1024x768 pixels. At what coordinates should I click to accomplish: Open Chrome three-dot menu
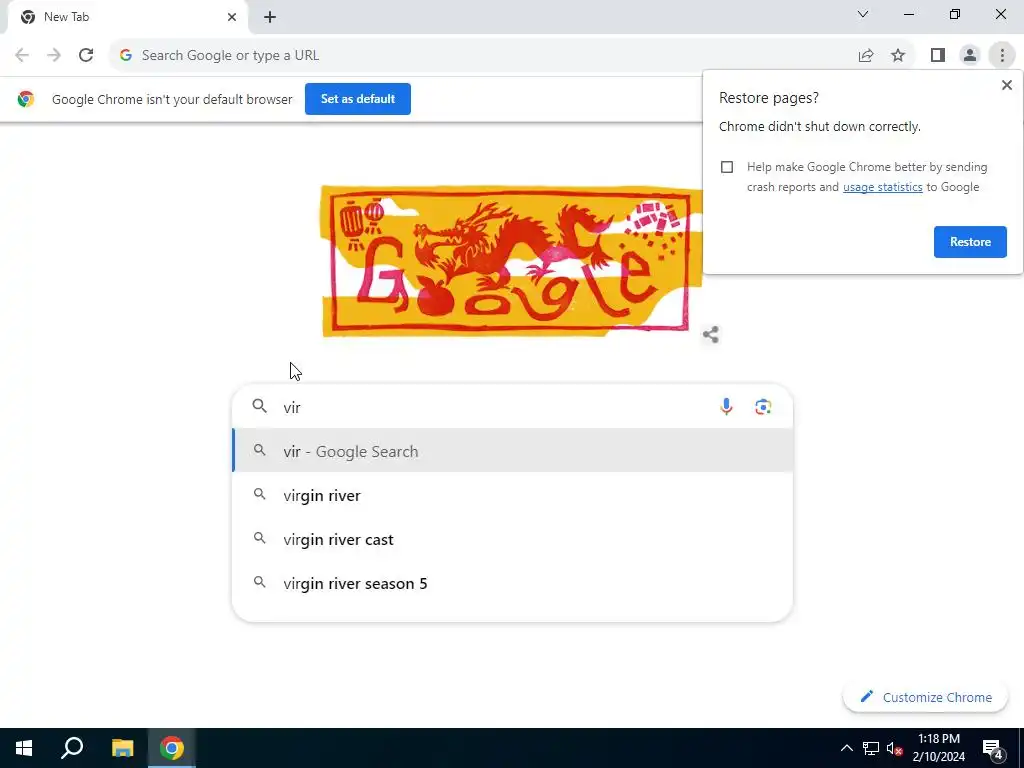pyautogui.click(x=1002, y=56)
